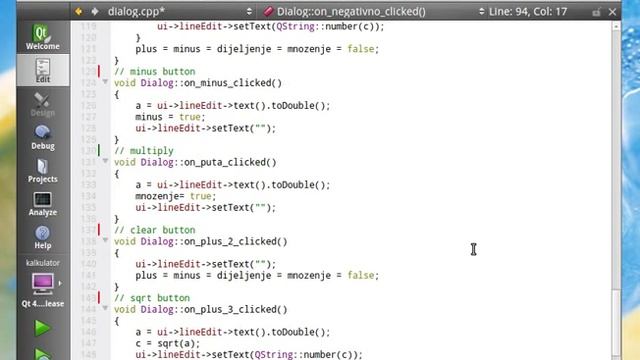
Task: Go back in navigation history
Action: coord(79,11)
